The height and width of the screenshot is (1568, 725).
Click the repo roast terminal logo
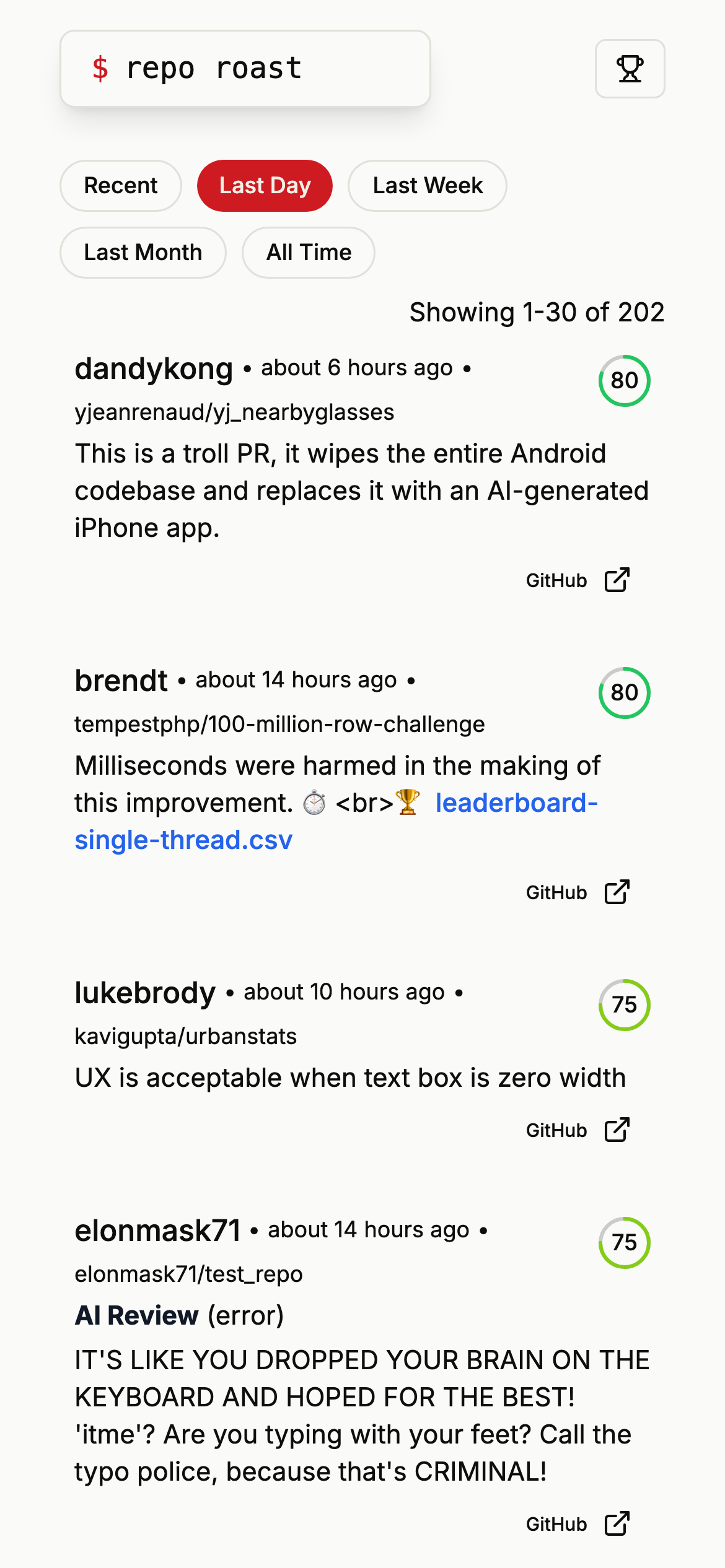pos(245,69)
